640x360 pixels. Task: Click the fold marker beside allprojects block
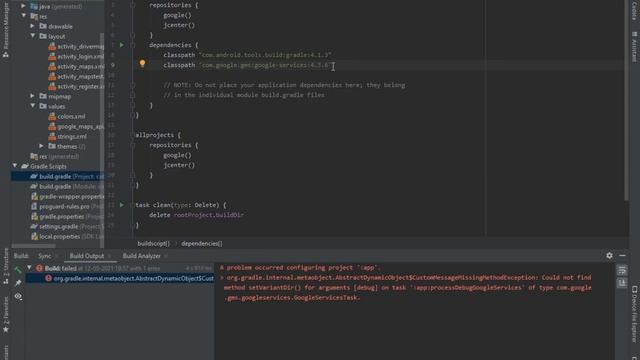(x=133, y=135)
